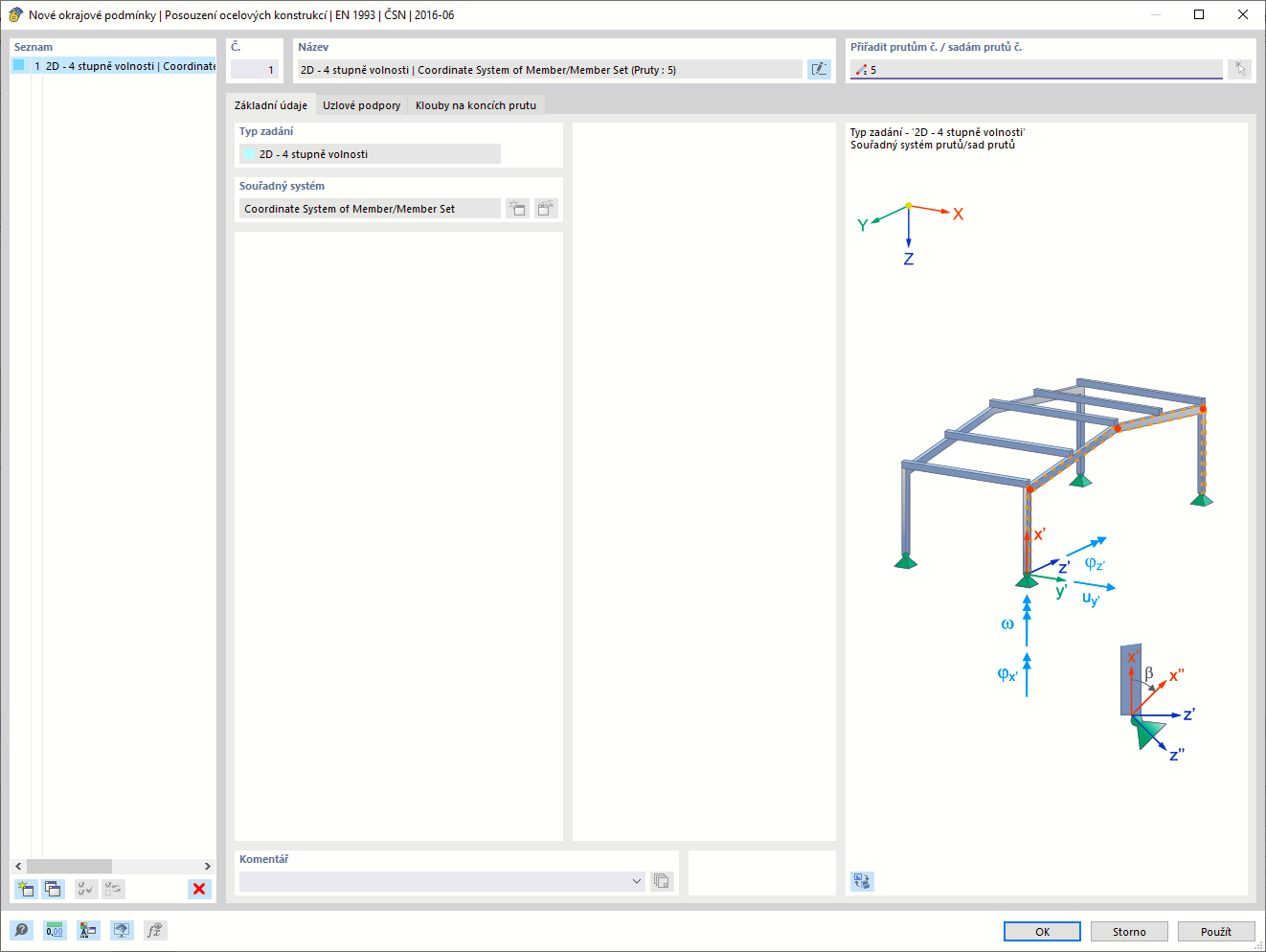Open the Uzlové podpory tab
The height and width of the screenshot is (952, 1266).
(362, 105)
